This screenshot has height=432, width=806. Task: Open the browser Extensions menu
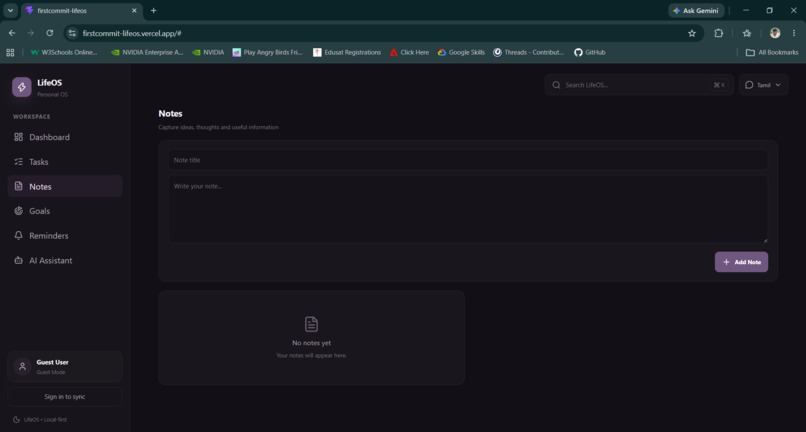pyautogui.click(x=719, y=33)
